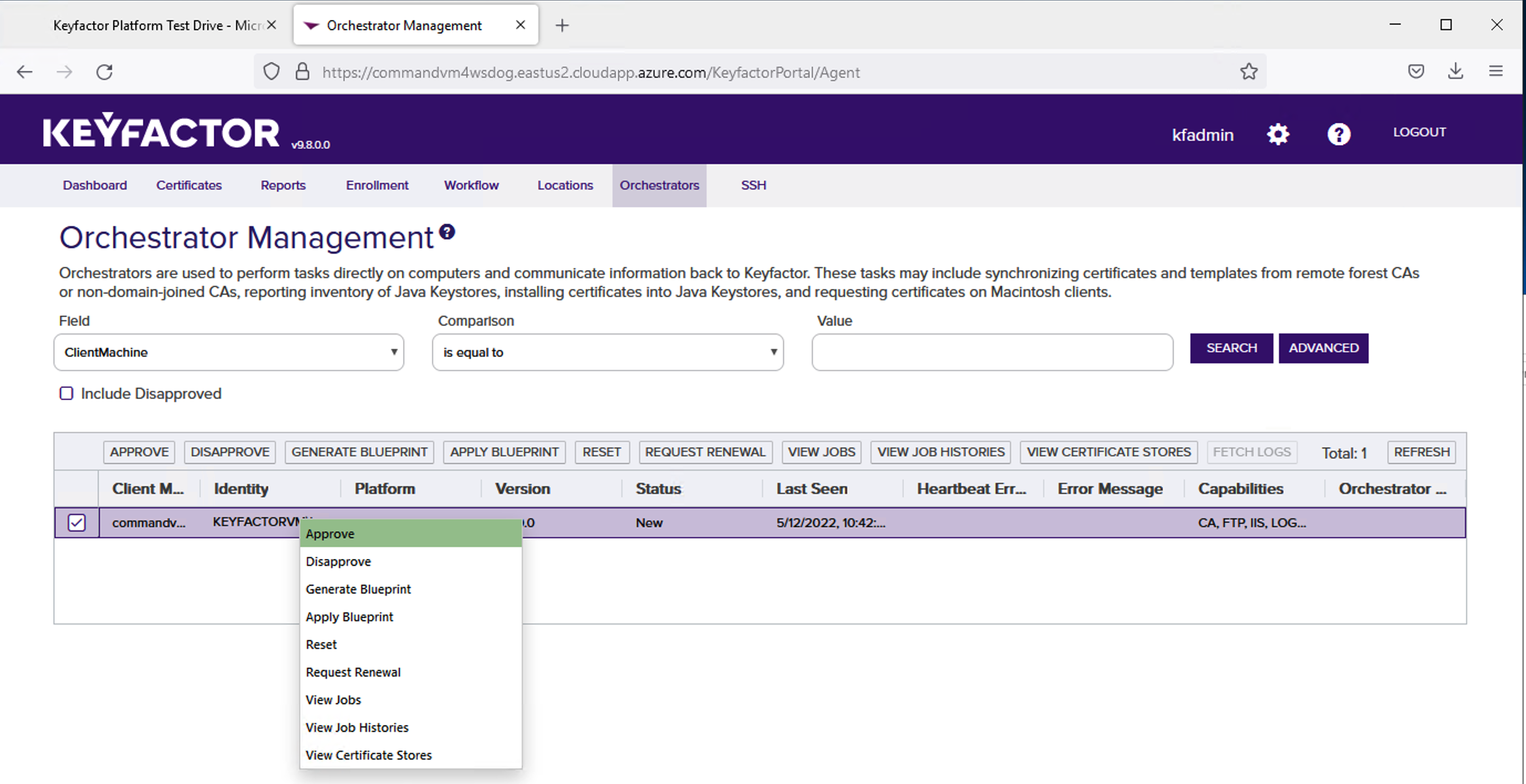Open Firefox hamburger application menu

point(1496,71)
